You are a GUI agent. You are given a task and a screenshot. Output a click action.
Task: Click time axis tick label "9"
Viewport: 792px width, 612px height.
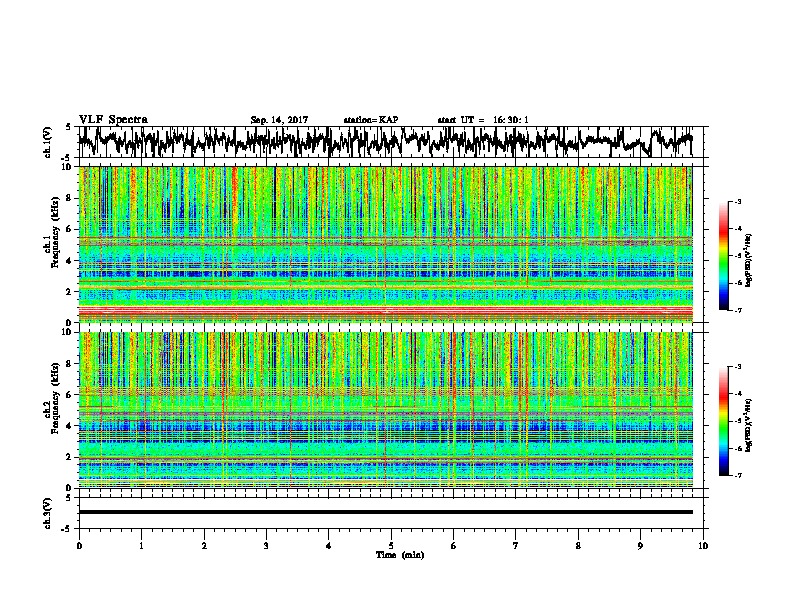(640, 545)
